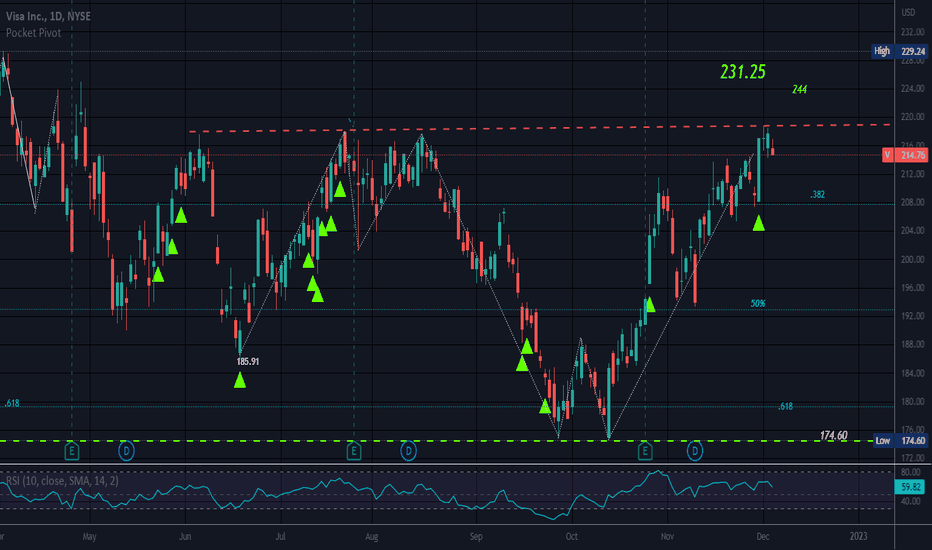Click the 2023 label on the time axis
This screenshot has height=550, width=932.
858,536
